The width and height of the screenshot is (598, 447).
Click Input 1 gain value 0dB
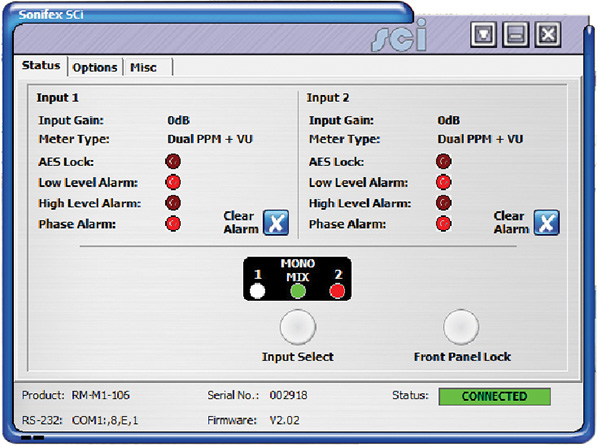[x=178, y=120]
